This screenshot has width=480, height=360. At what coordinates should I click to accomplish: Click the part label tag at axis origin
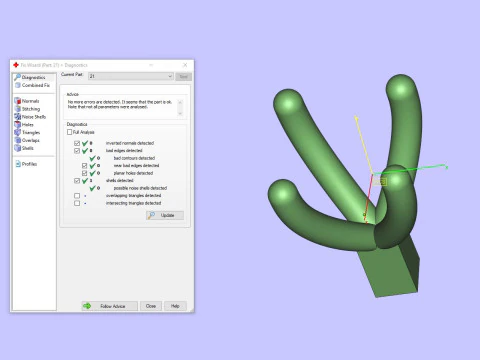click(380, 182)
